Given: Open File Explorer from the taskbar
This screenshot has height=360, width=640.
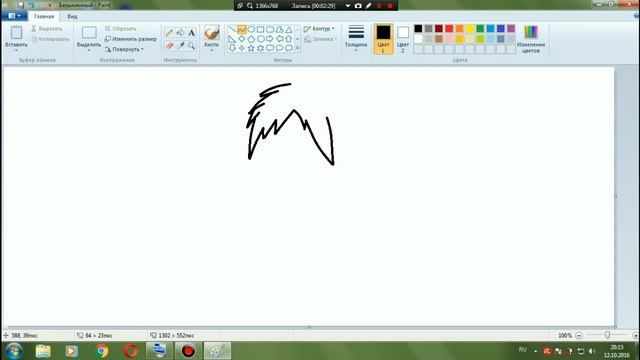Looking at the screenshot, I should coord(43,351).
